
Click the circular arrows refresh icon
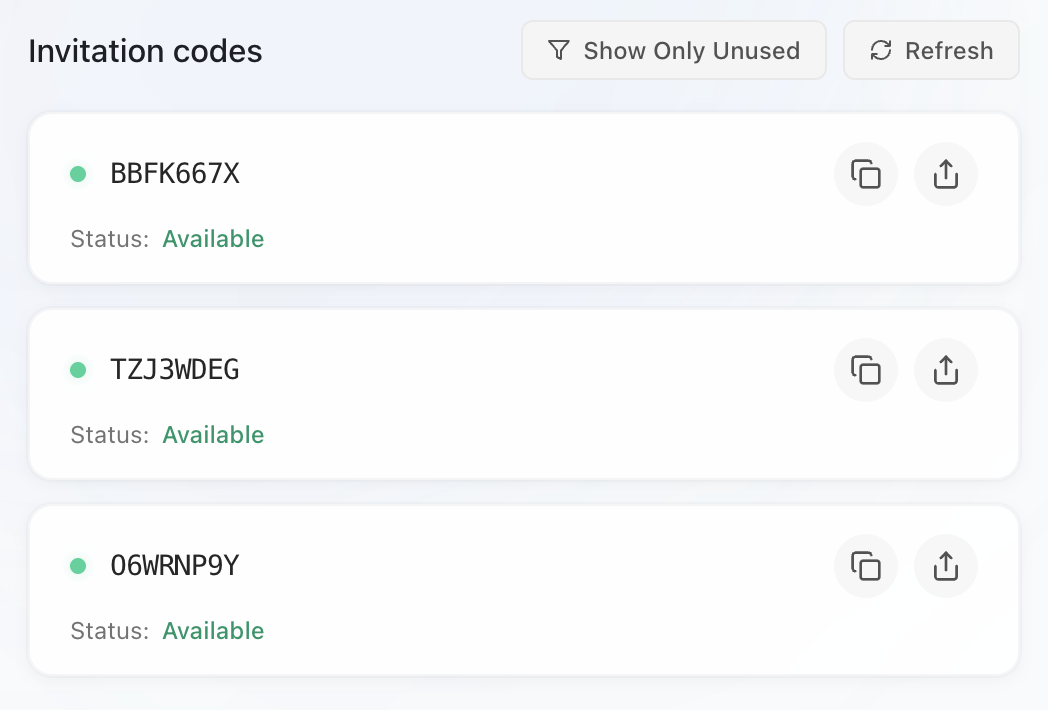881,50
